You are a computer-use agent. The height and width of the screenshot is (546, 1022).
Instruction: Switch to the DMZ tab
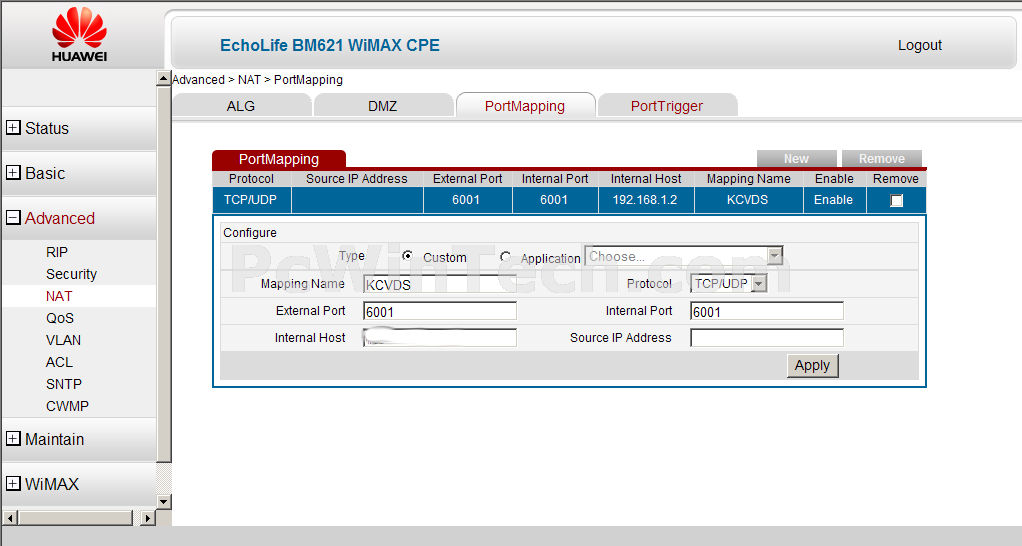[x=383, y=106]
